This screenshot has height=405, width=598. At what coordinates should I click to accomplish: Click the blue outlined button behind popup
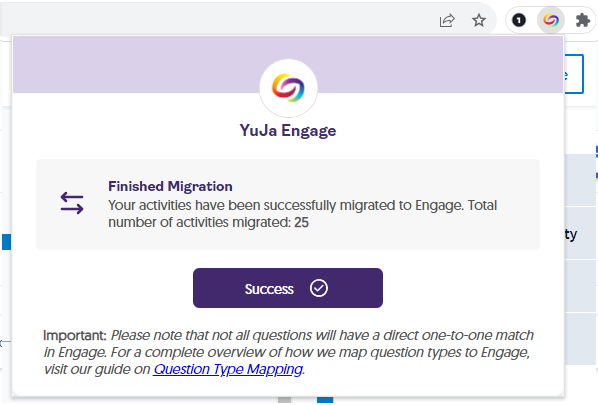(x=574, y=74)
